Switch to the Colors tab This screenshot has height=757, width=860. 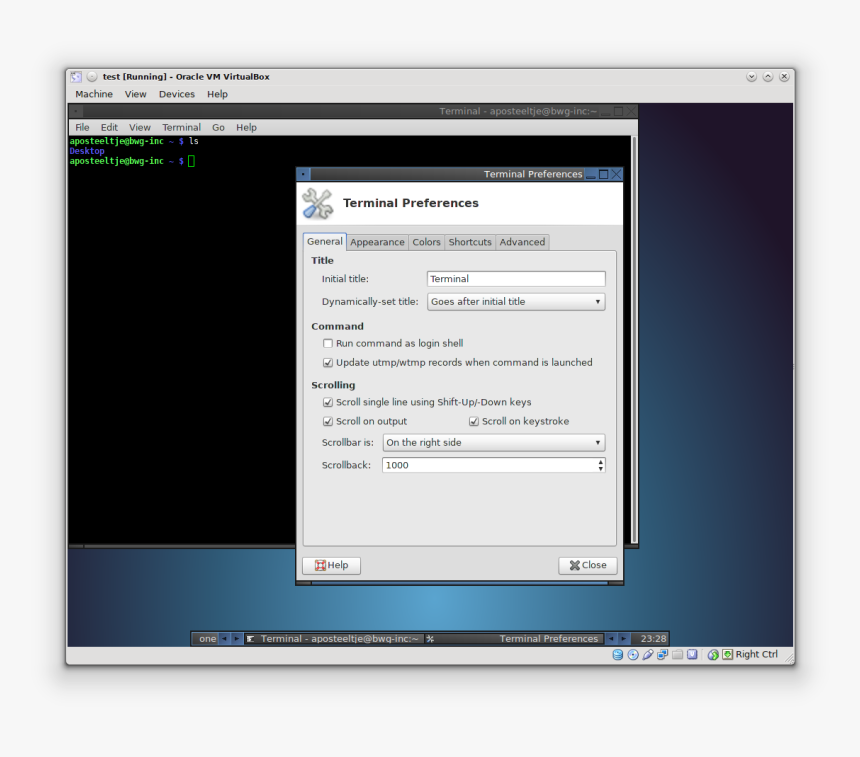[426, 241]
